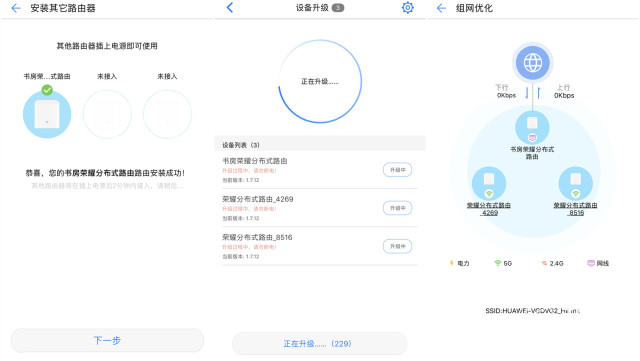Select 书房荣耀分布式路由 in device list
The width and height of the screenshot is (640, 361).
click(x=320, y=170)
